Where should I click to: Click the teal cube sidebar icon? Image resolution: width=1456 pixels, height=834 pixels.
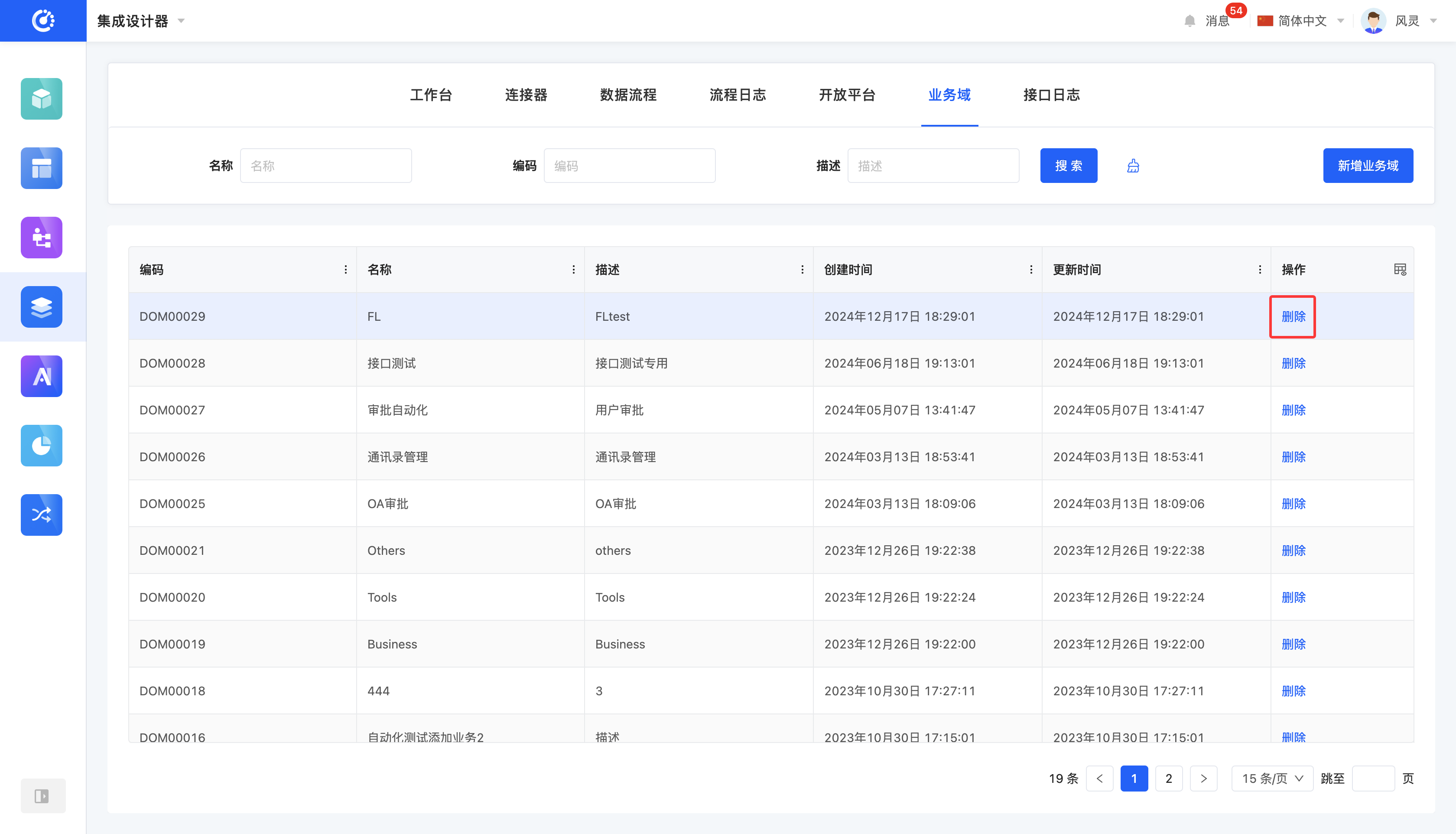pyautogui.click(x=41, y=98)
